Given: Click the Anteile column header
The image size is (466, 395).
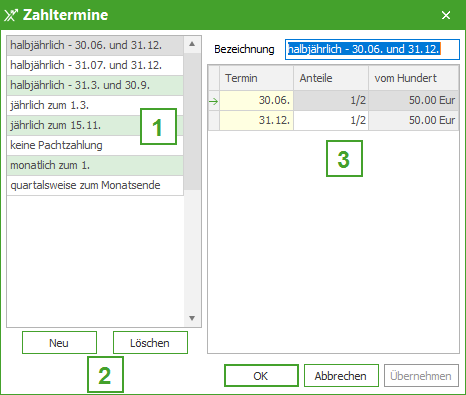Looking at the screenshot, I should click(x=331, y=78).
